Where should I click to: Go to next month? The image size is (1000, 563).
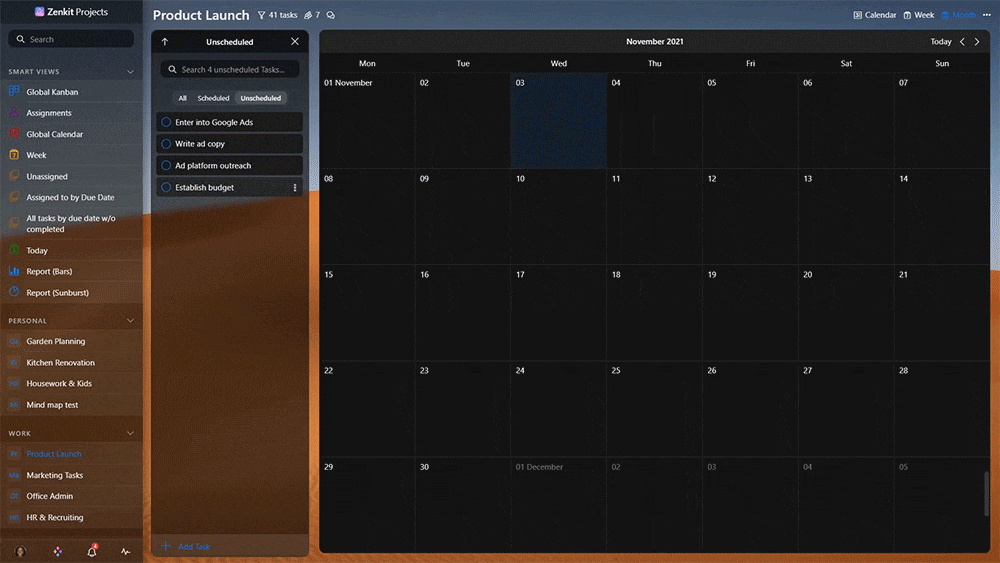click(977, 41)
